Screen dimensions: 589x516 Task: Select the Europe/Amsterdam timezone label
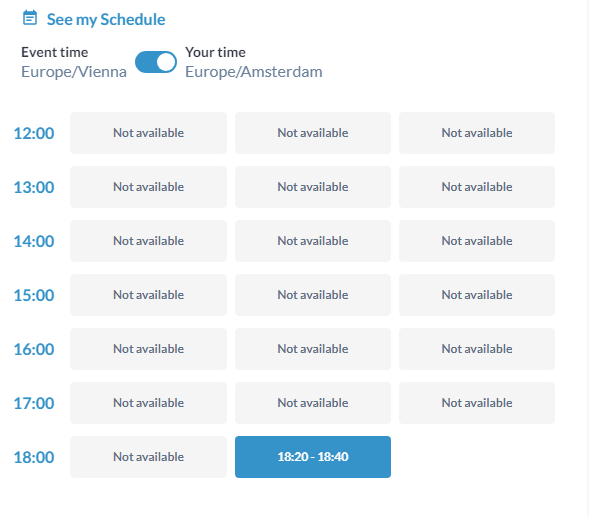pos(254,71)
